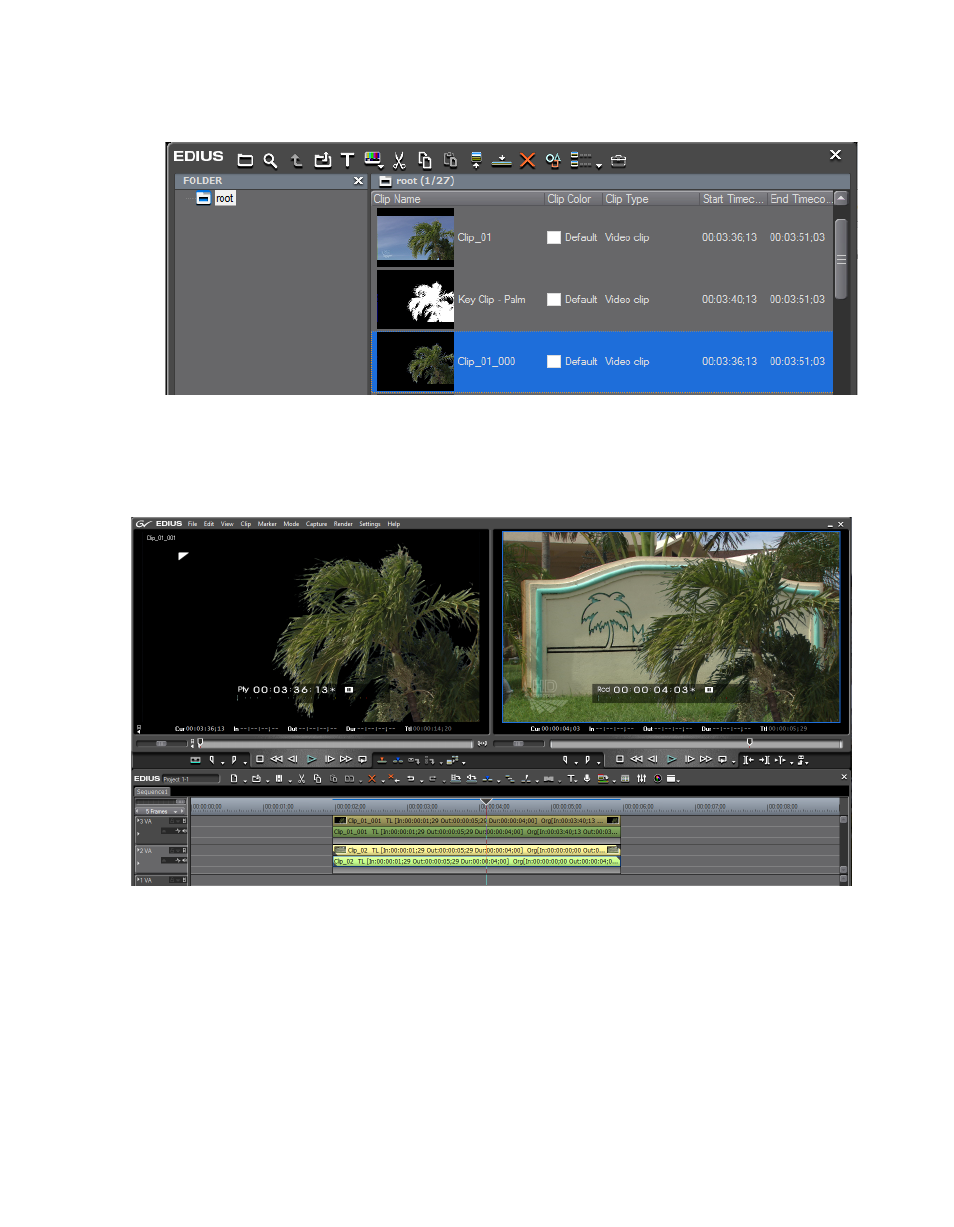This screenshot has height=1227, width=954.
Task: Click the red X Delete icon in the bin
Action: (527, 160)
